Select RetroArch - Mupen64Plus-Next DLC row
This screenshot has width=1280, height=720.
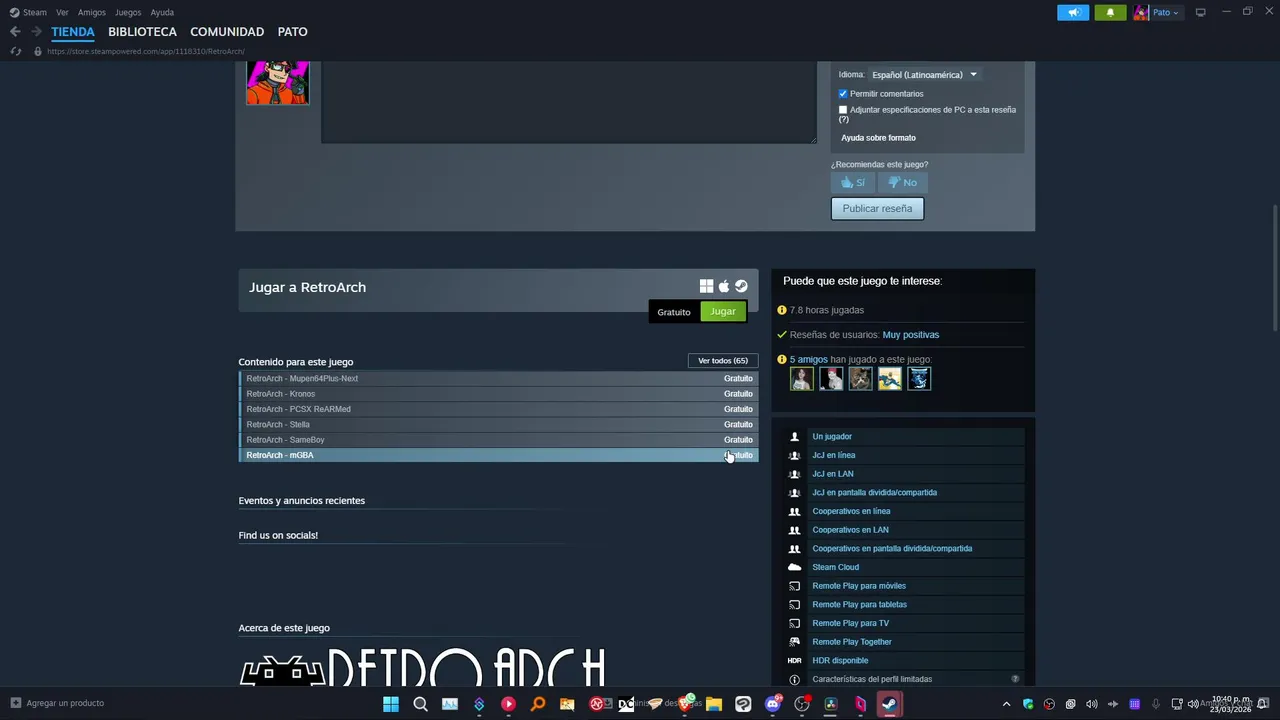tap(498, 378)
